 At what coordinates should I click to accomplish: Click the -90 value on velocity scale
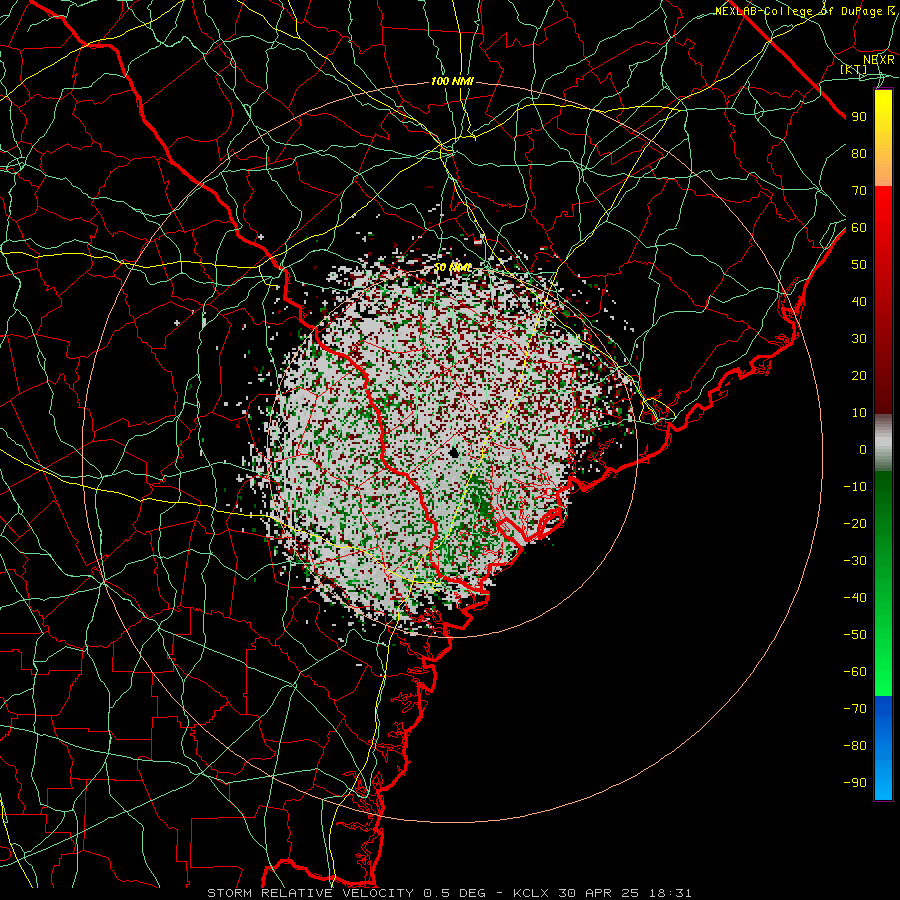(855, 783)
